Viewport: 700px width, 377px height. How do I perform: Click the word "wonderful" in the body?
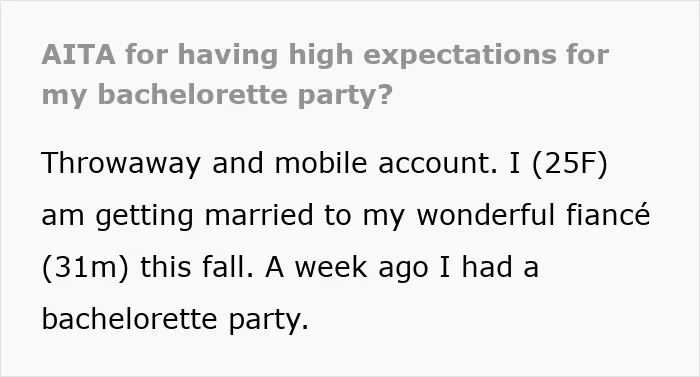[486, 215]
